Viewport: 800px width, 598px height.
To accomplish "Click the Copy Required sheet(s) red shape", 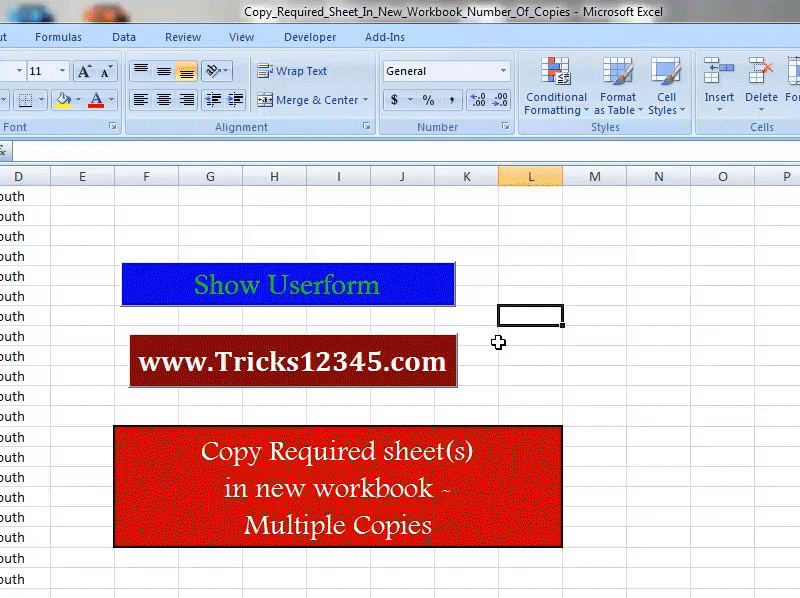I will point(338,486).
